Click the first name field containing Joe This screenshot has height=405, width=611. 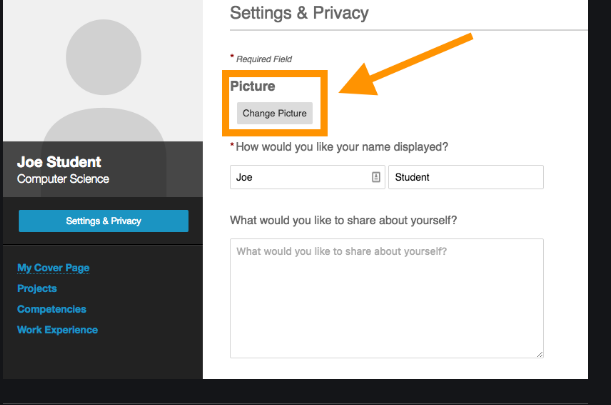tap(298, 177)
